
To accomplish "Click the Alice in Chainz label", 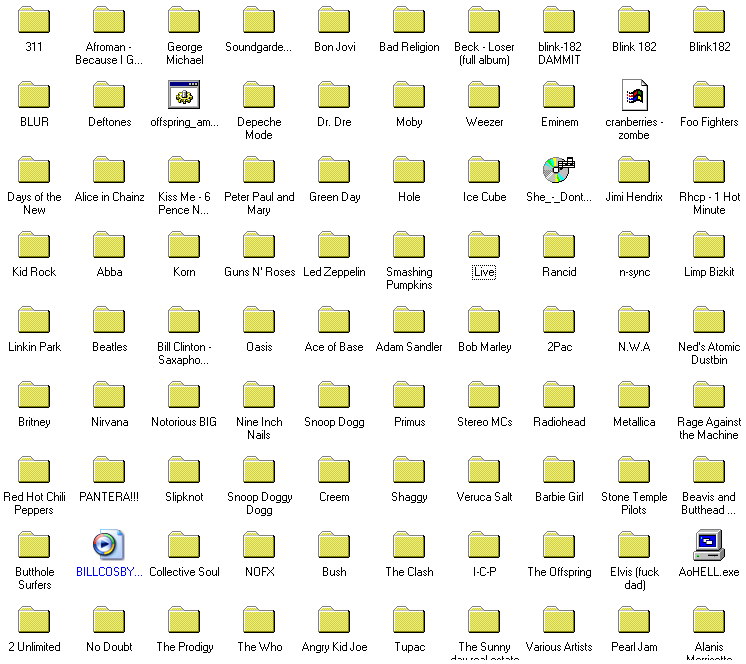I will [x=109, y=197].
